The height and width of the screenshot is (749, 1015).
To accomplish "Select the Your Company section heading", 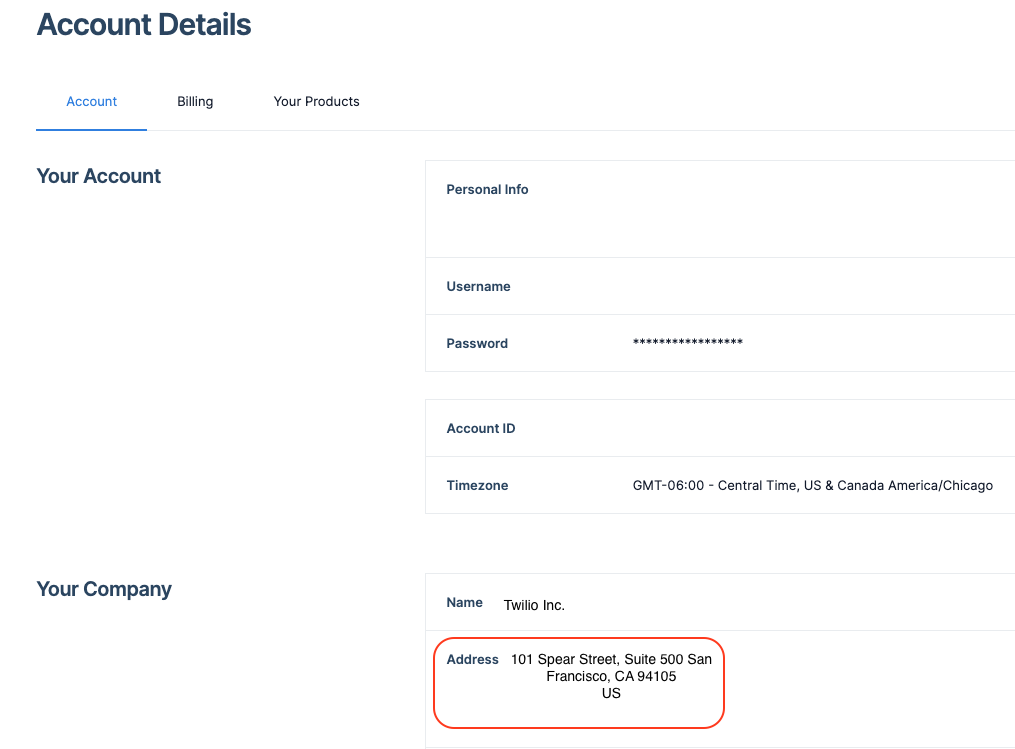I will point(104,589).
